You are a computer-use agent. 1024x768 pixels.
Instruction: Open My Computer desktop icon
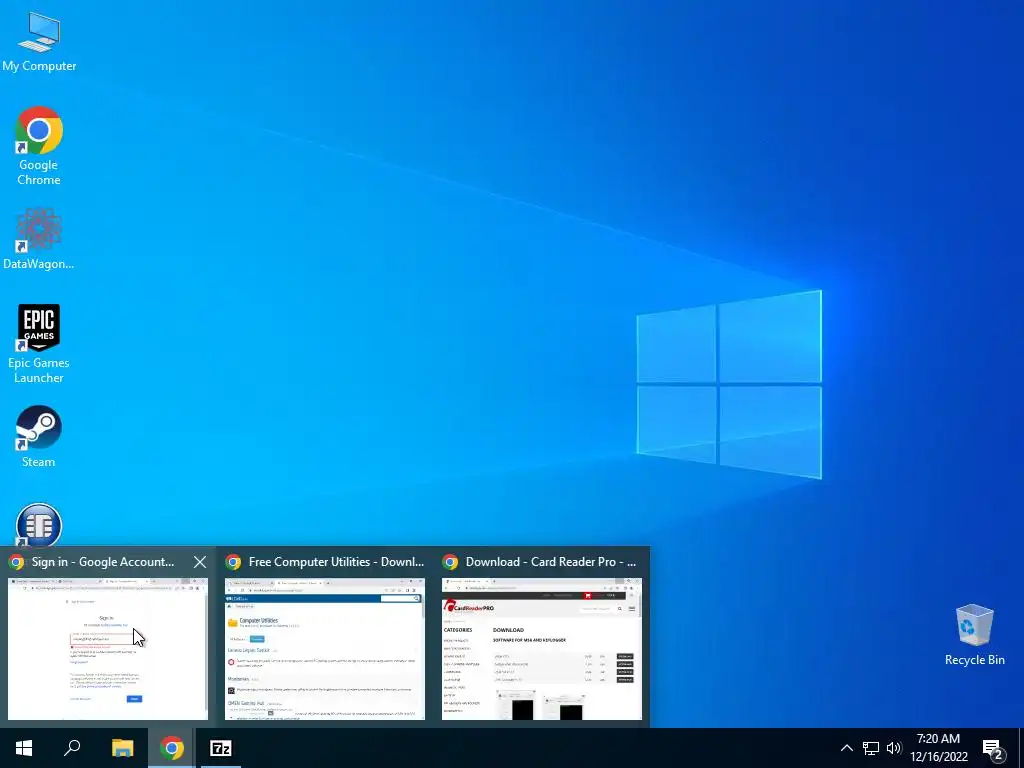point(39,41)
